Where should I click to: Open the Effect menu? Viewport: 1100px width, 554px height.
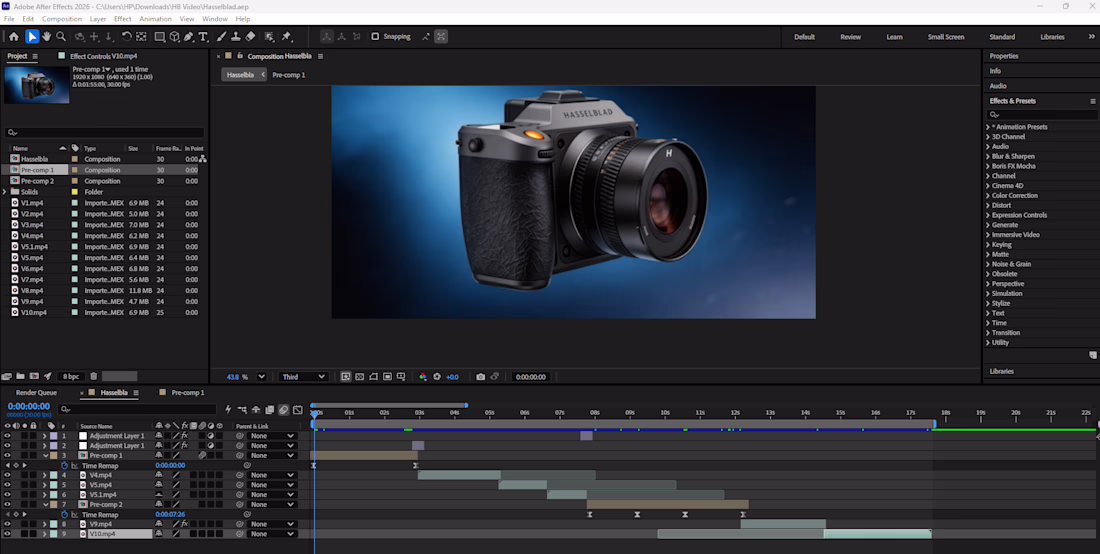click(x=123, y=19)
